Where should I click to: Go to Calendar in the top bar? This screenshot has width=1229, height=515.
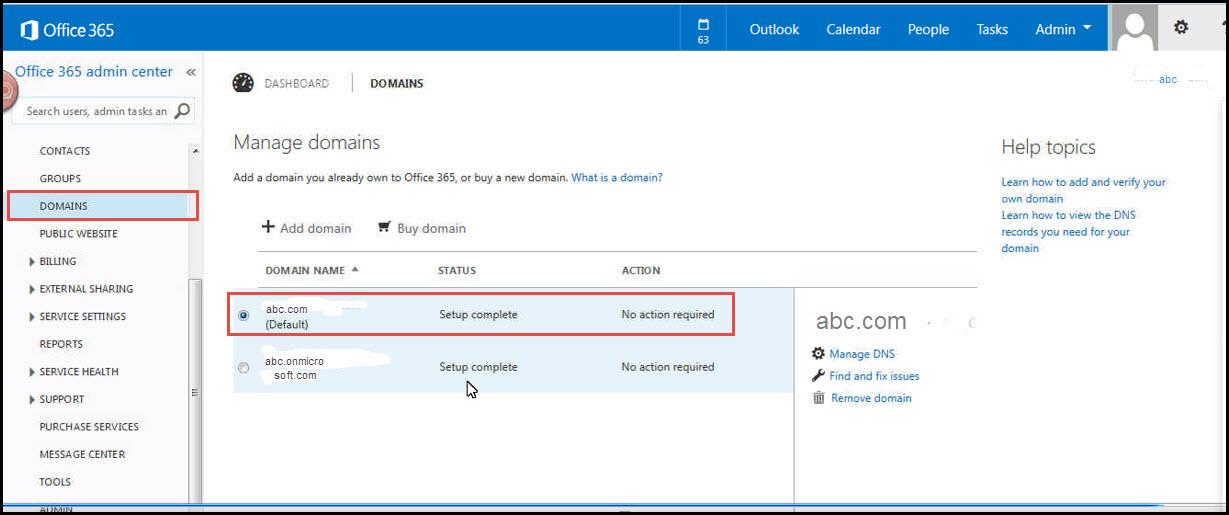853,29
